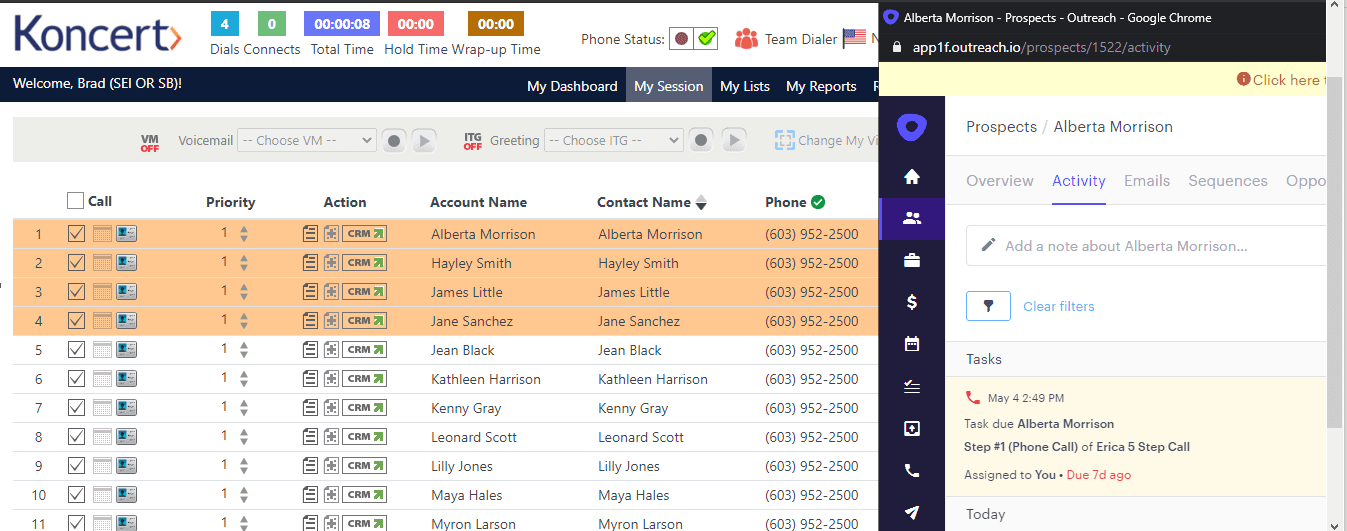Click the filter funnel button
The width and height of the screenshot is (1347, 531).
(x=988, y=306)
